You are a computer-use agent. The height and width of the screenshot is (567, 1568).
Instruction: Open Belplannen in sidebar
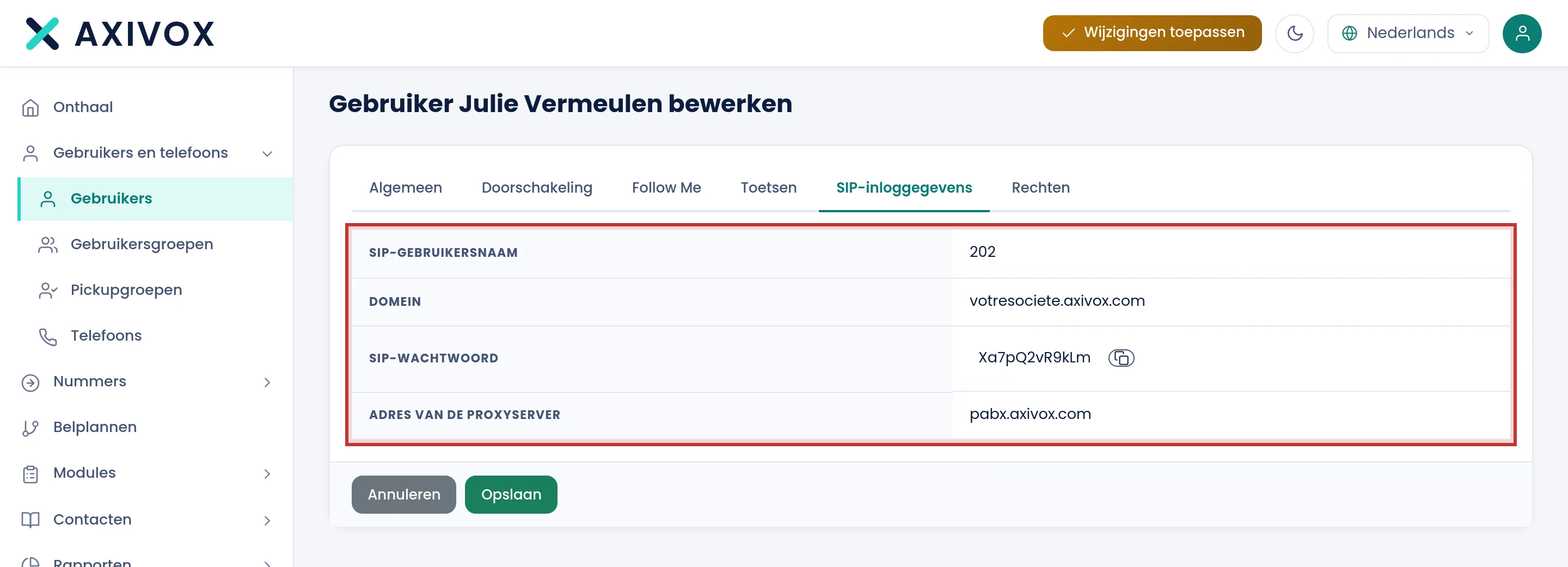point(94,427)
